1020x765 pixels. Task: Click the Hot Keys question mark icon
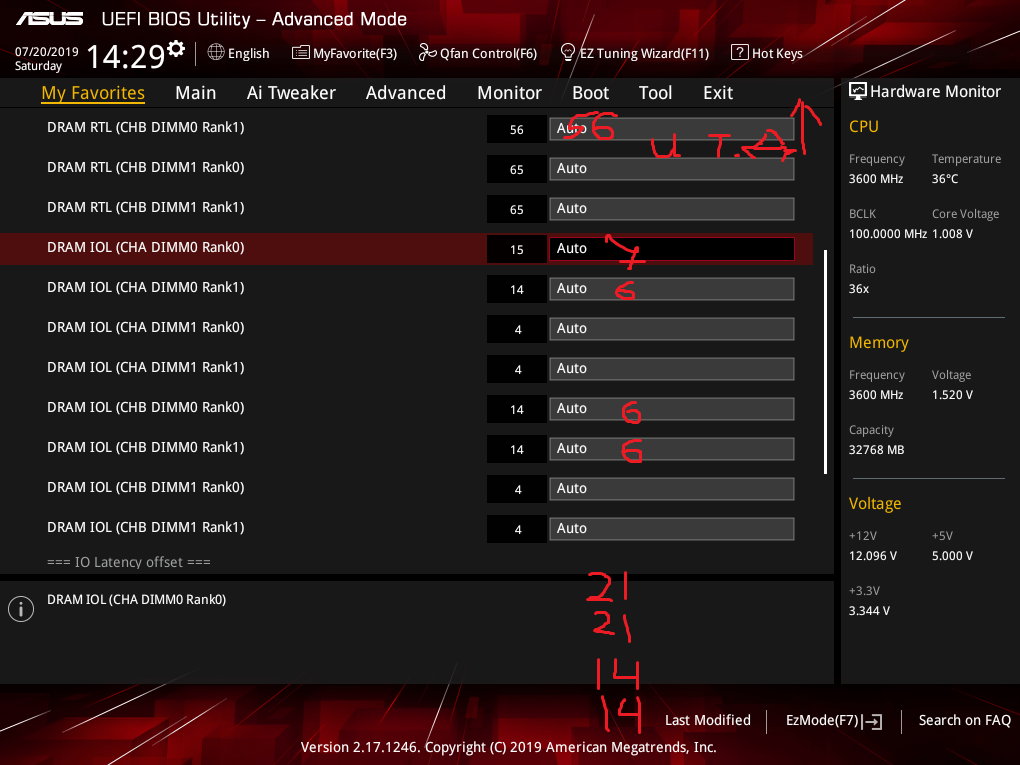(x=740, y=52)
